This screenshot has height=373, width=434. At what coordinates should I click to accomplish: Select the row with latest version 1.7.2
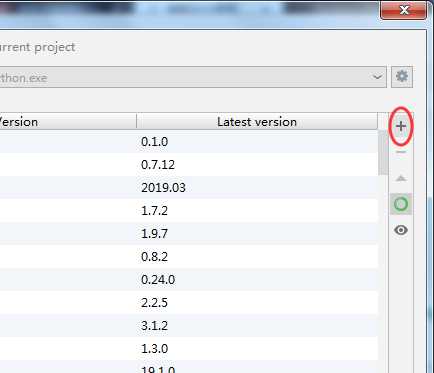[x=189, y=211]
